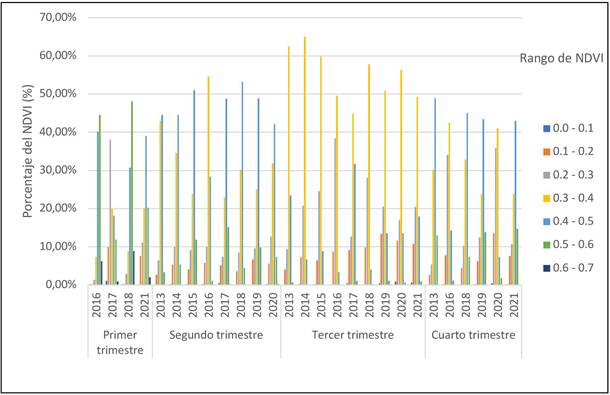Click year 2017 under Segundo trimestre
Viewport: 610px width, 395px height.
(x=225, y=305)
